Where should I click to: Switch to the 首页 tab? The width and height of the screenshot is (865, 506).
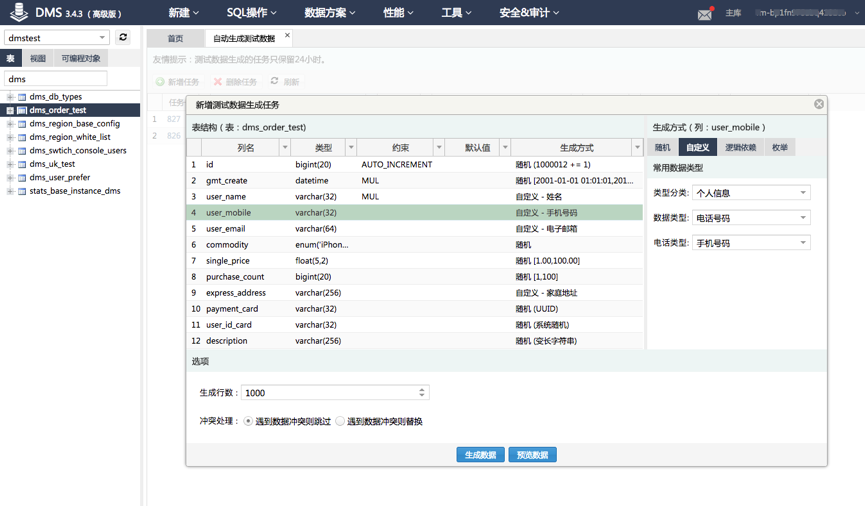click(175, 38)
